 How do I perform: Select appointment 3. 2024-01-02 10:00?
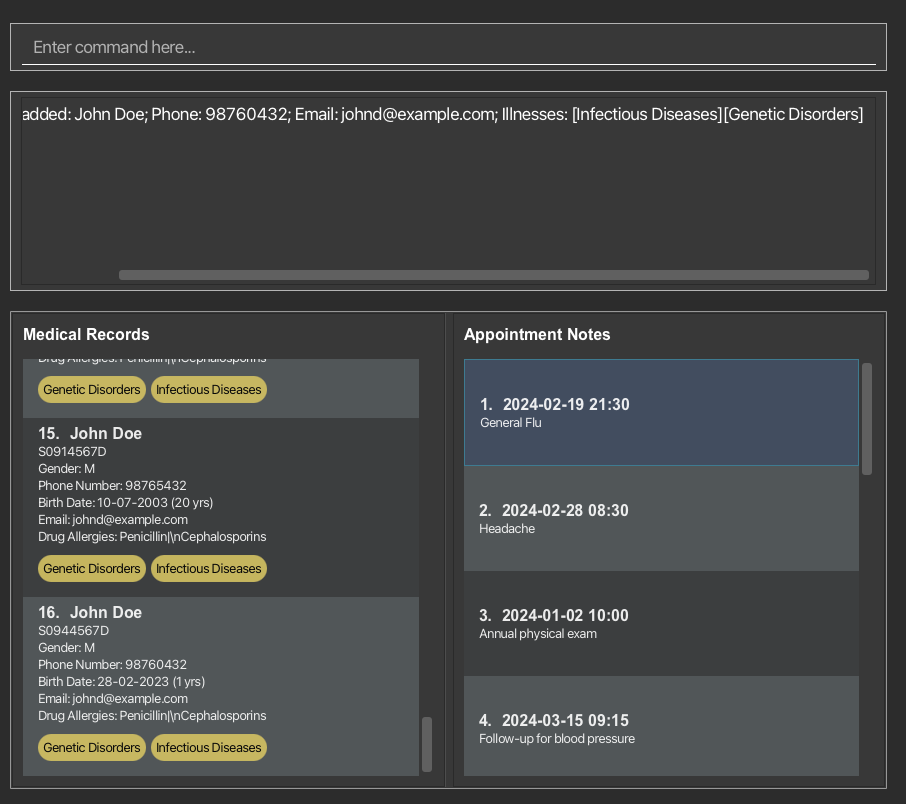(661, 624)
